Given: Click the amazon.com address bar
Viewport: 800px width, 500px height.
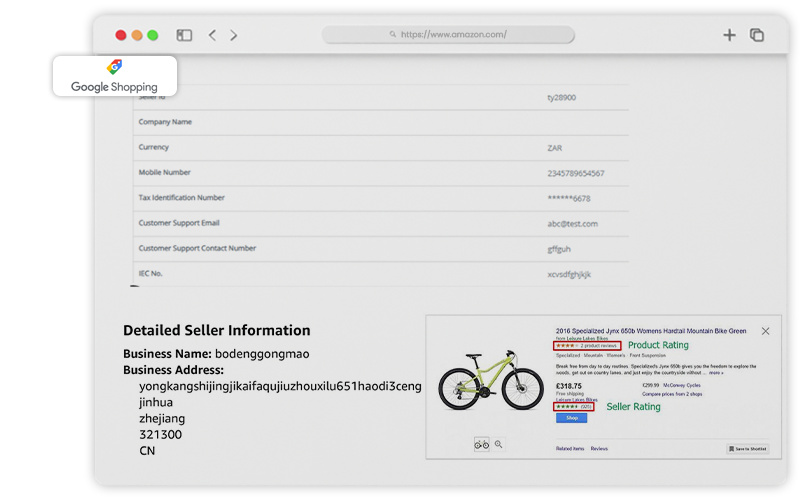Looking at the screenshot, I should [x=448, y=34].
